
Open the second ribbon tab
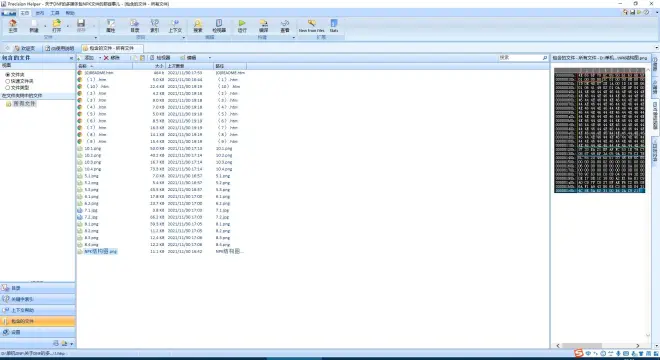(x=40, y=13)
